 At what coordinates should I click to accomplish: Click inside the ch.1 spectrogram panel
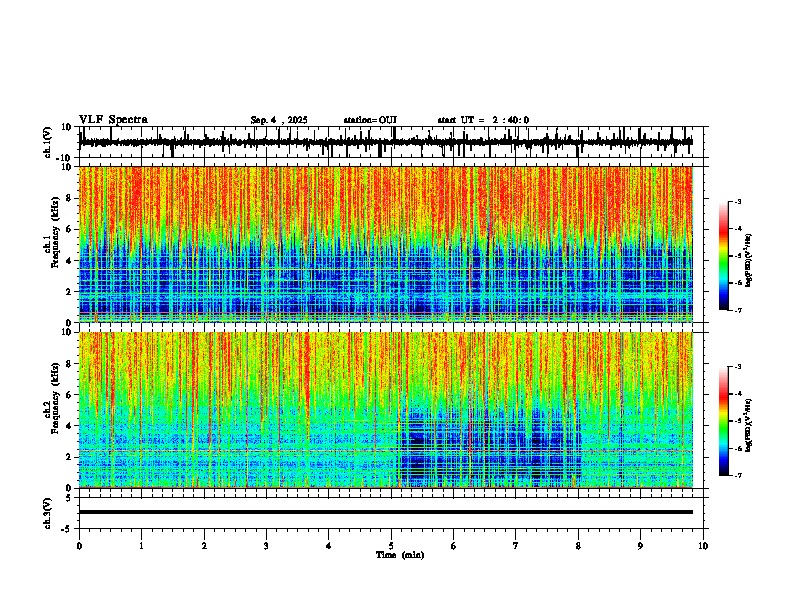click(386, 244)
